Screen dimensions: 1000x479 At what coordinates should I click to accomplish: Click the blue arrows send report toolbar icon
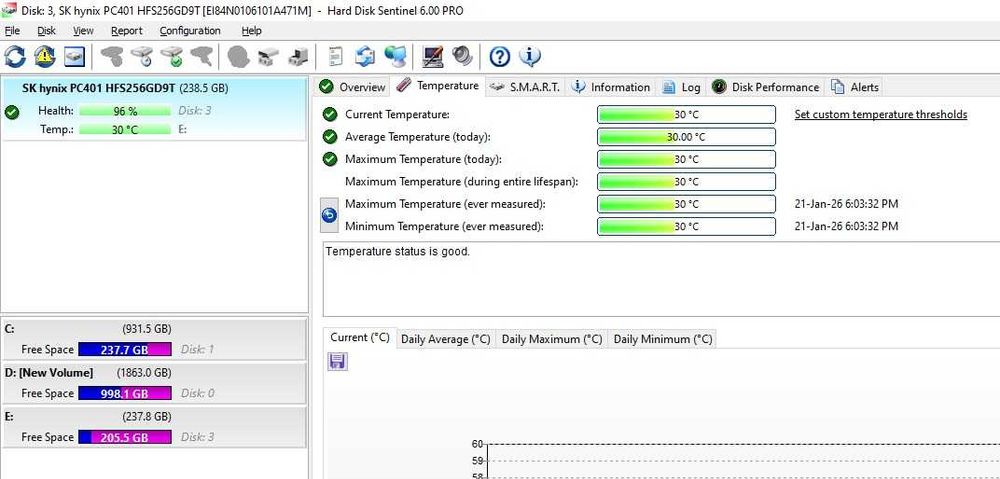[x=365, y=57]
